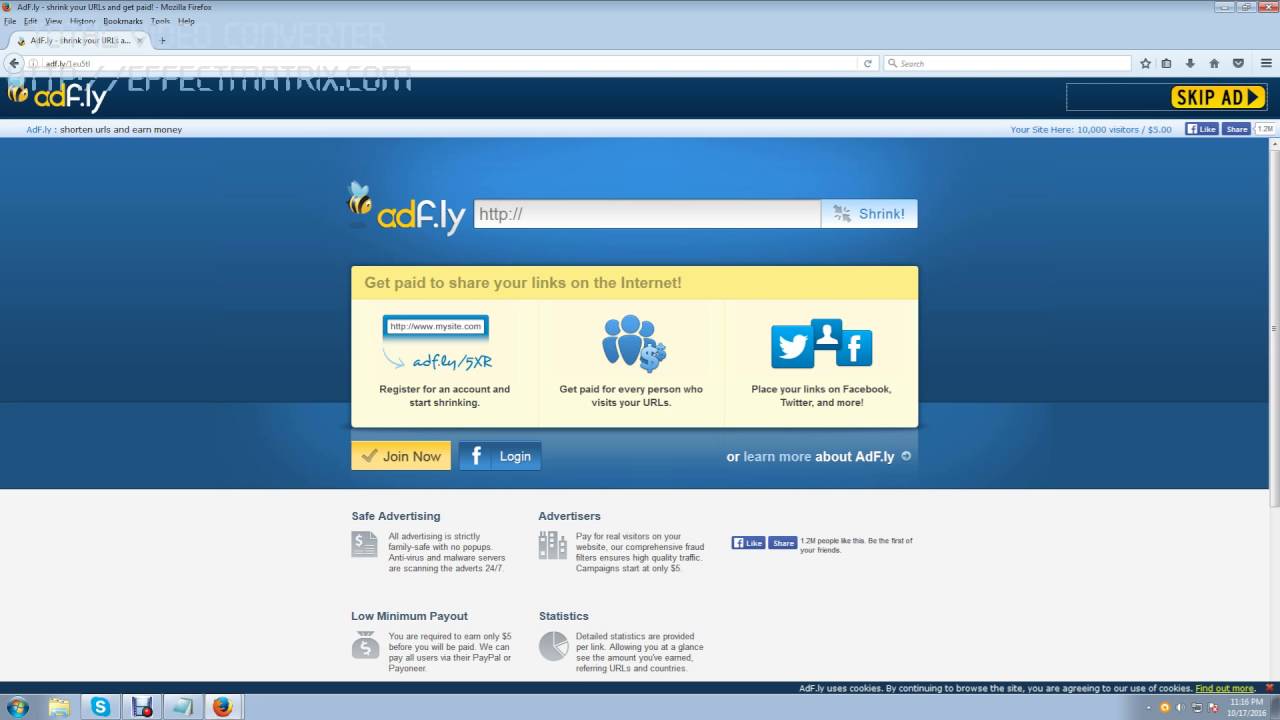Click the Firefox Search box
Image resolution: width=1280 pixels, height=720 pixels.
(1007, 63)
